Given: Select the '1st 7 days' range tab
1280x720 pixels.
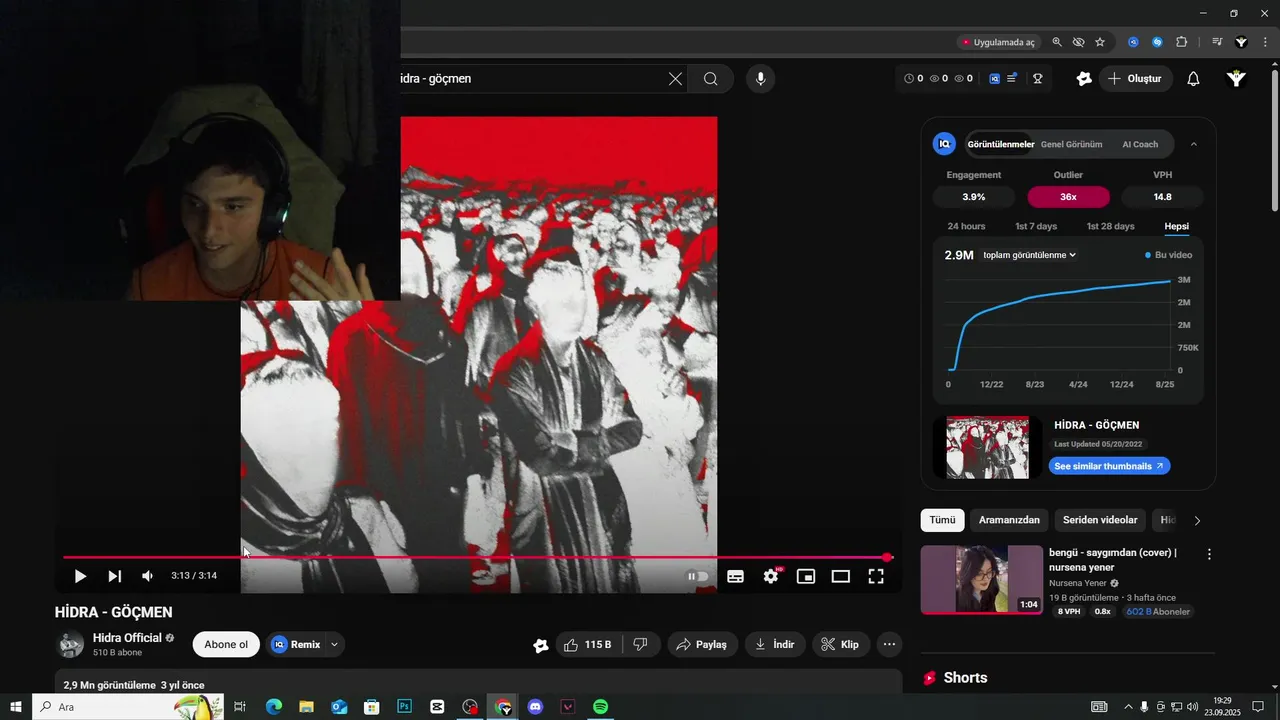Looking at the screenshot, I should click(1036, 226).
